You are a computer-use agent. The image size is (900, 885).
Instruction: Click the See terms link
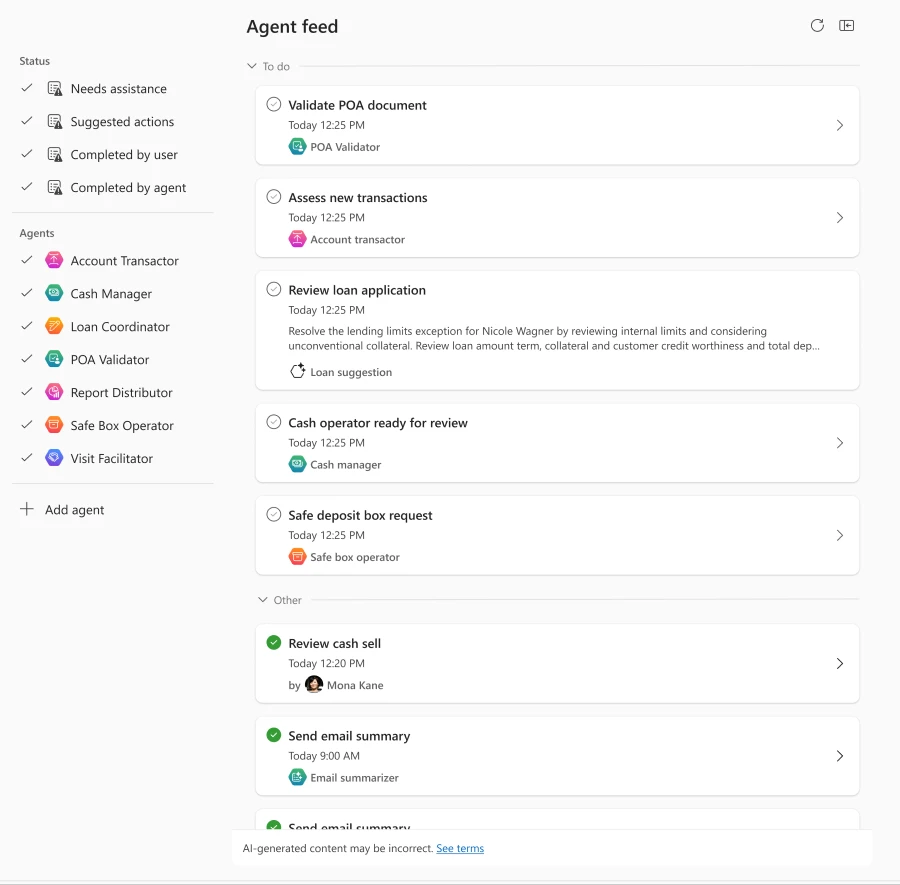(459, 848)
